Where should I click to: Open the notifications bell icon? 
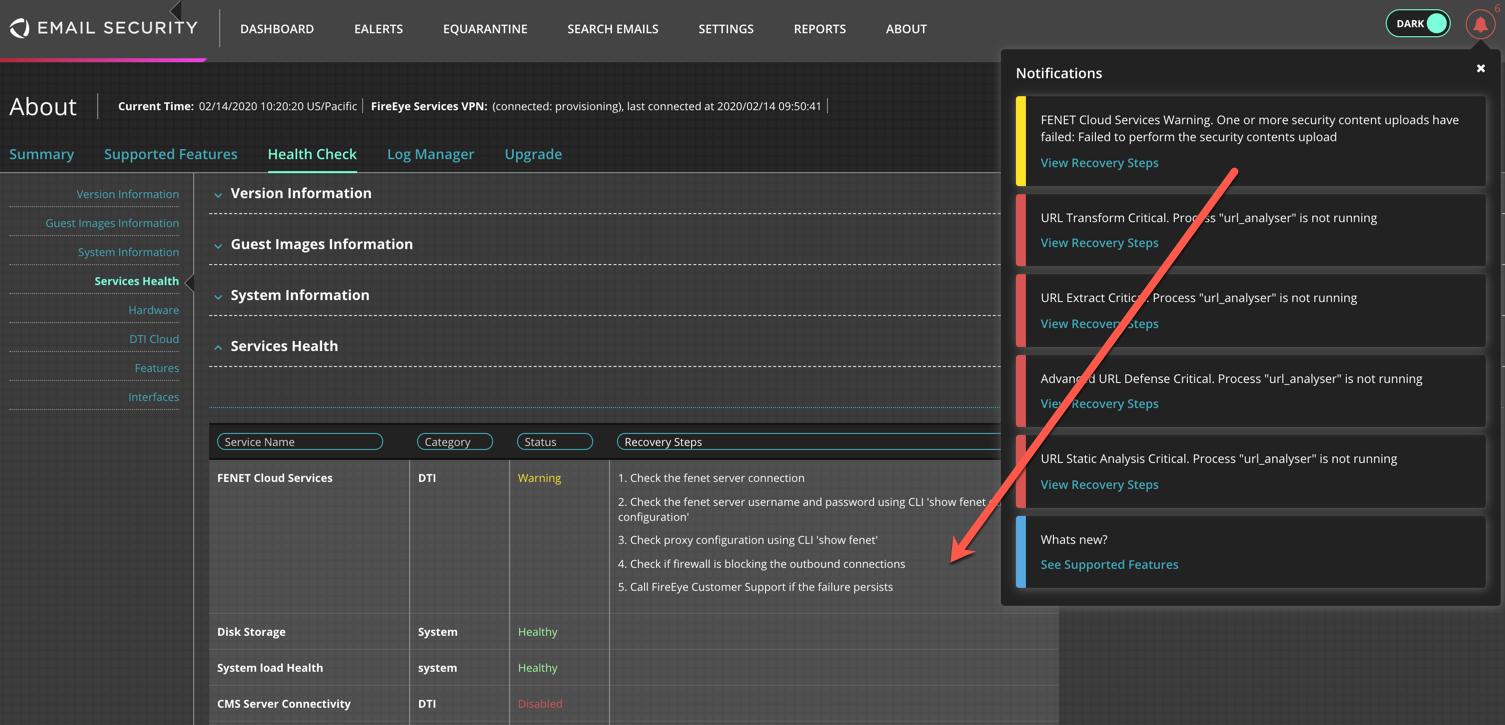(x=1480, y=24)
